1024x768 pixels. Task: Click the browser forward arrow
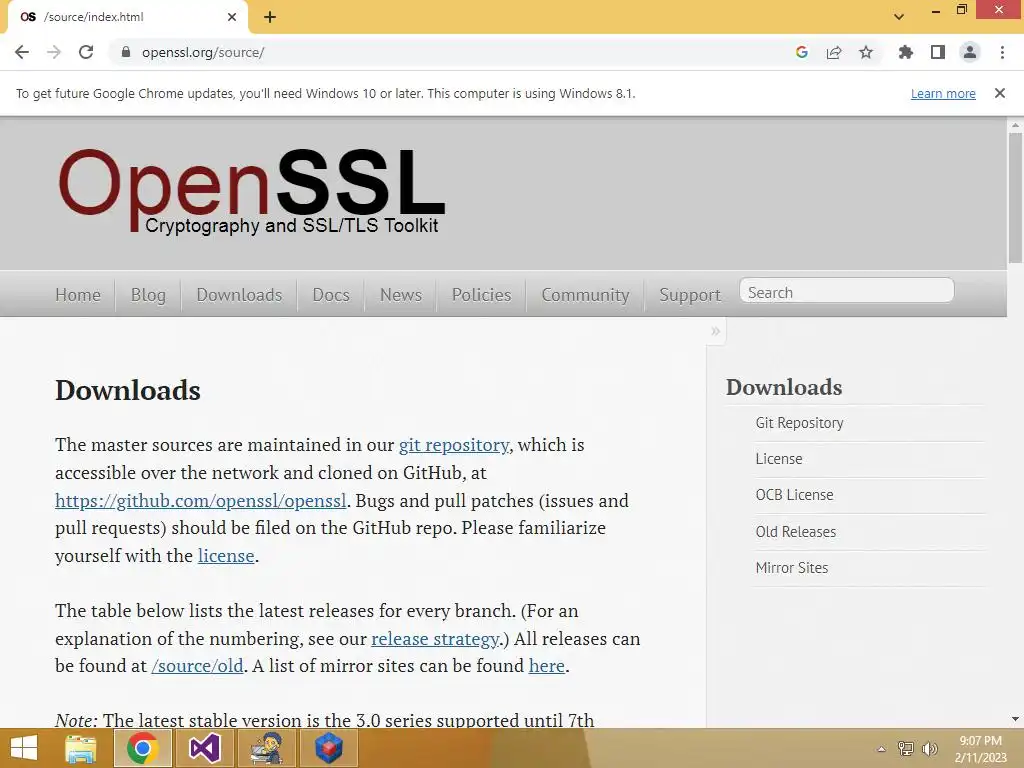point(54,52)
